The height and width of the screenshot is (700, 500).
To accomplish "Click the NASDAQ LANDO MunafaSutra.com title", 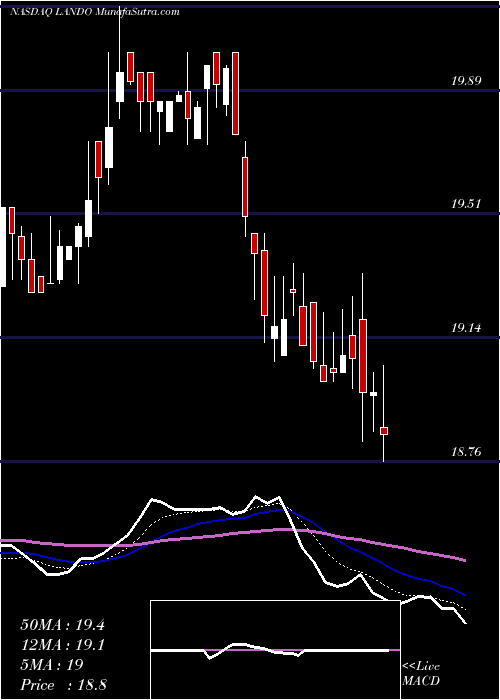I will click(95, 12).
